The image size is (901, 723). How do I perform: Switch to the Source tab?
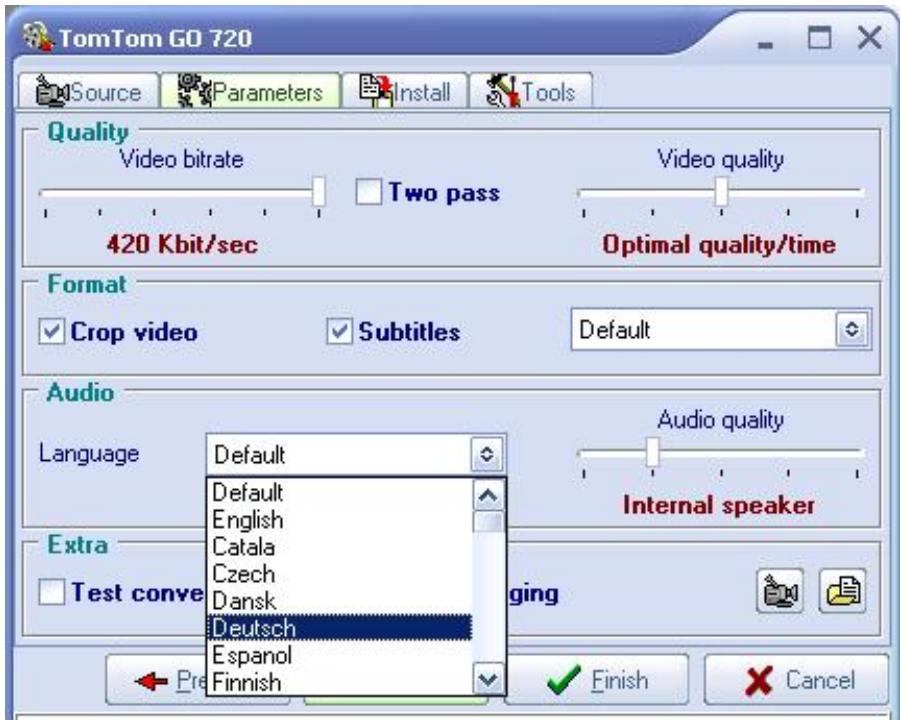88,91
